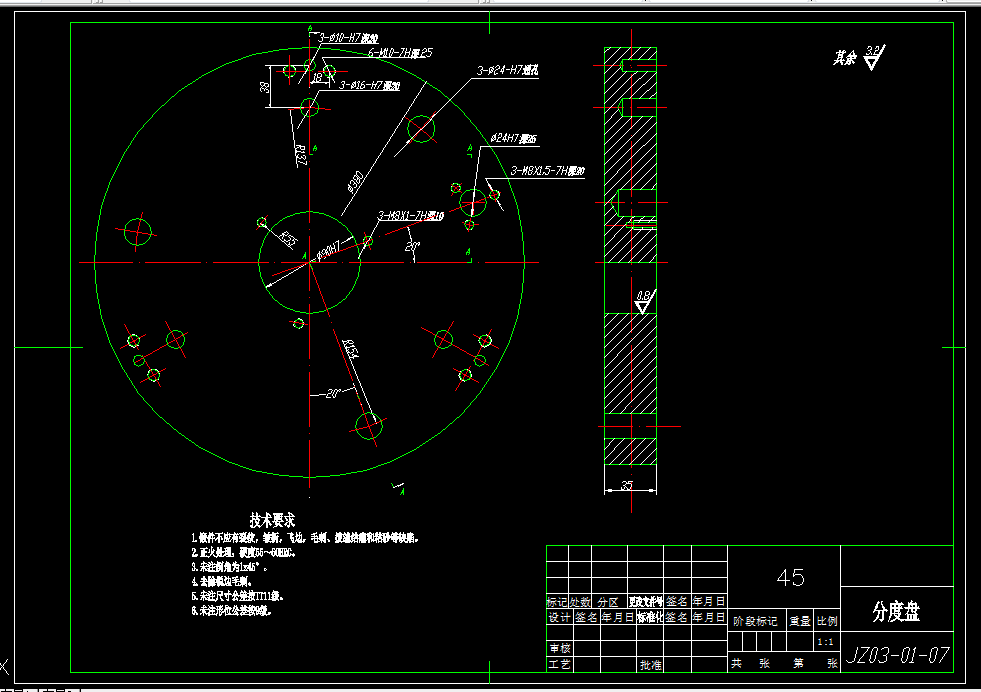Pick the 'ø90H7' bore dimension text
This screenshot has width=981, height=692.
pyautogui.click(x=328, y=250)
